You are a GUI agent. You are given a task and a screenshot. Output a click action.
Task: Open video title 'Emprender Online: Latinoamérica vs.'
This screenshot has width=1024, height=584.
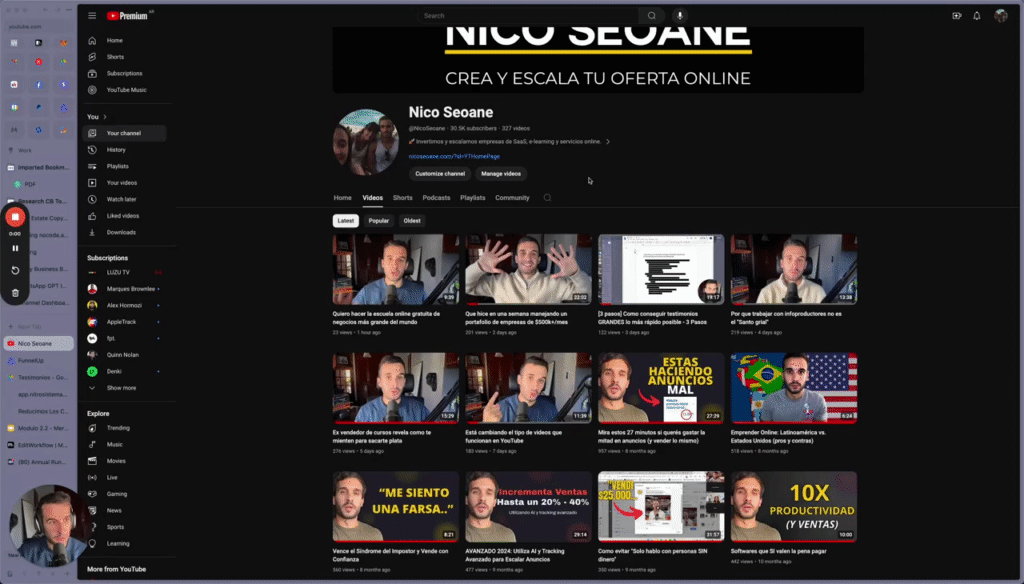[778, 436]
